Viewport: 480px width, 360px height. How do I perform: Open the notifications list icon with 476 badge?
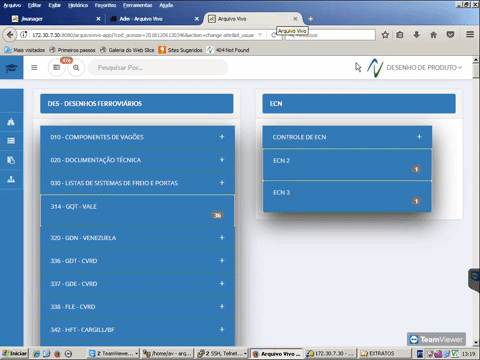[x=57, y=68]
